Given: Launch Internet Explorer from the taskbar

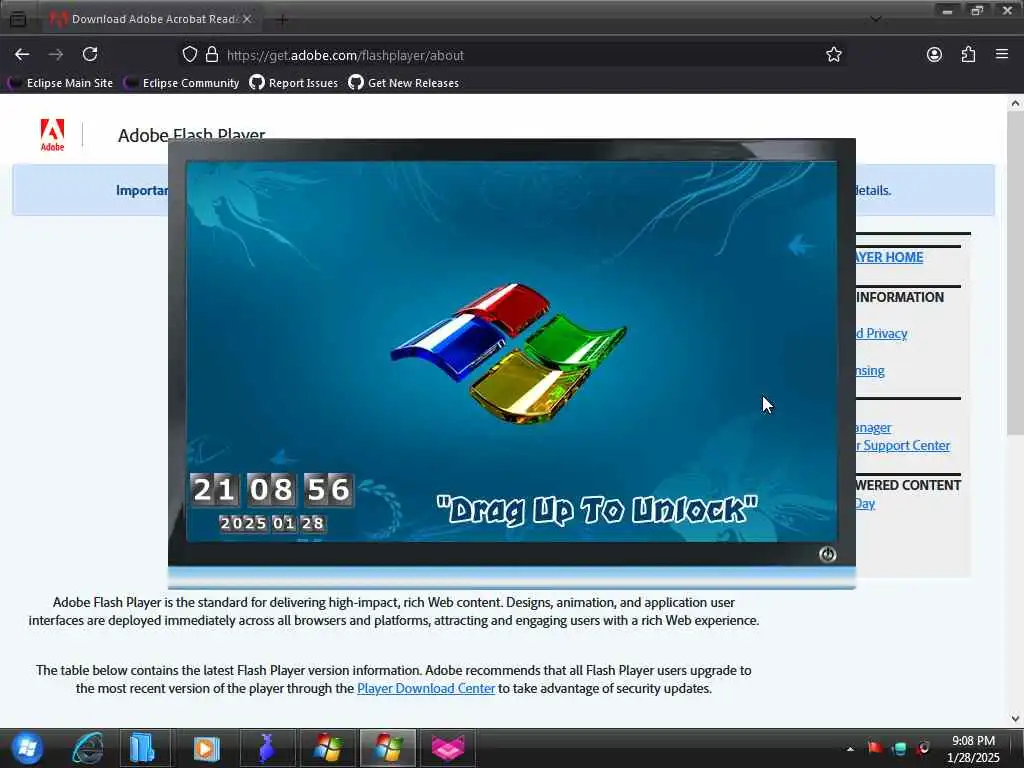Looking at the screenshot, I should coord(88,748).
